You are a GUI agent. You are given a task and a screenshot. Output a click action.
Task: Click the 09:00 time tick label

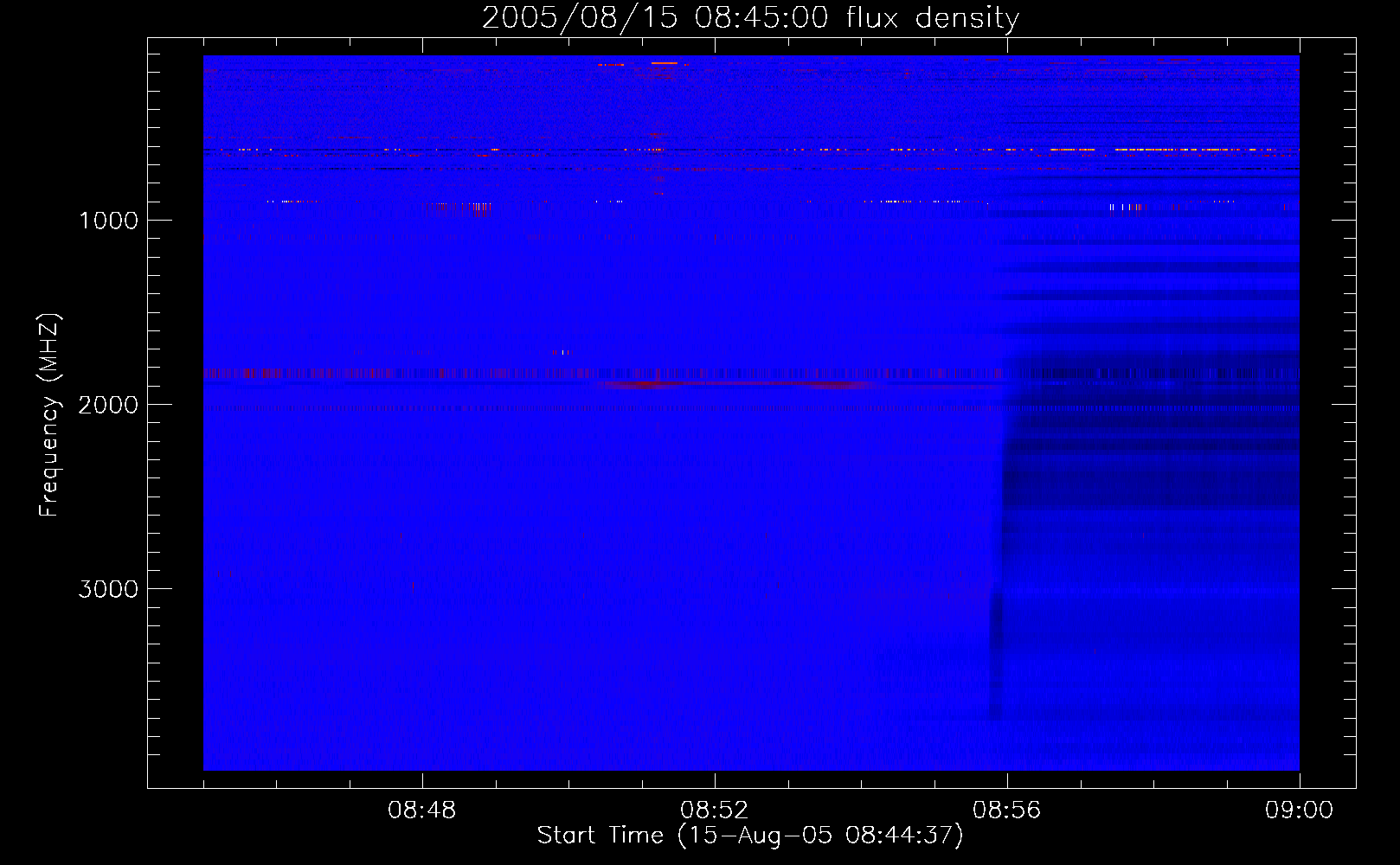[1300, 811]
